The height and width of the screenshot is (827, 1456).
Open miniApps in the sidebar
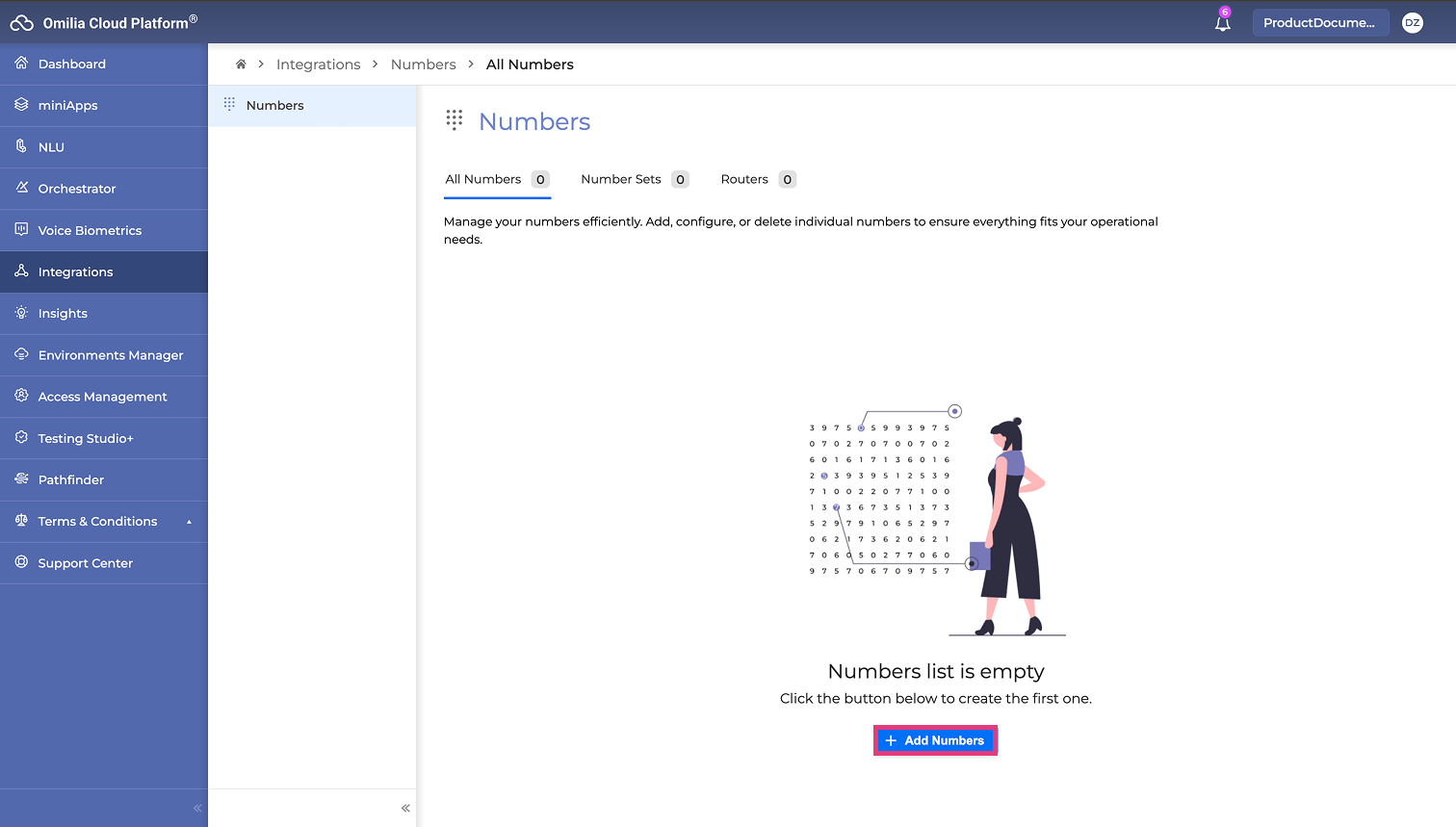pos(67,106)
